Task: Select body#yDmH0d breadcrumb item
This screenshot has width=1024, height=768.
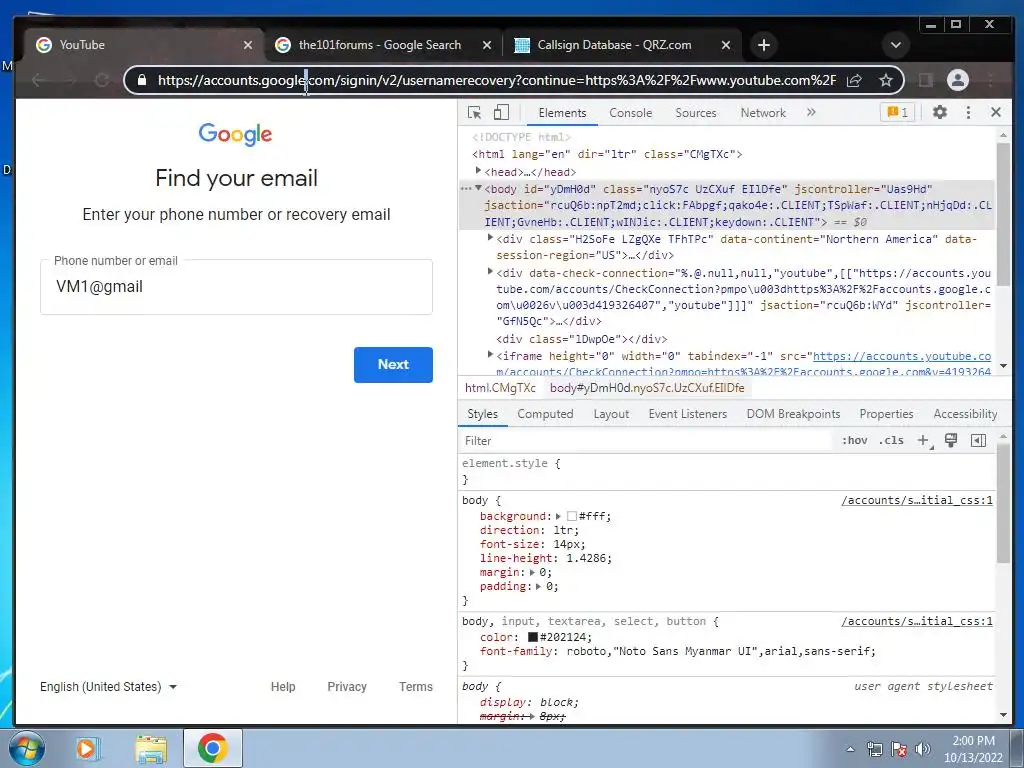Action: point(647,388)
